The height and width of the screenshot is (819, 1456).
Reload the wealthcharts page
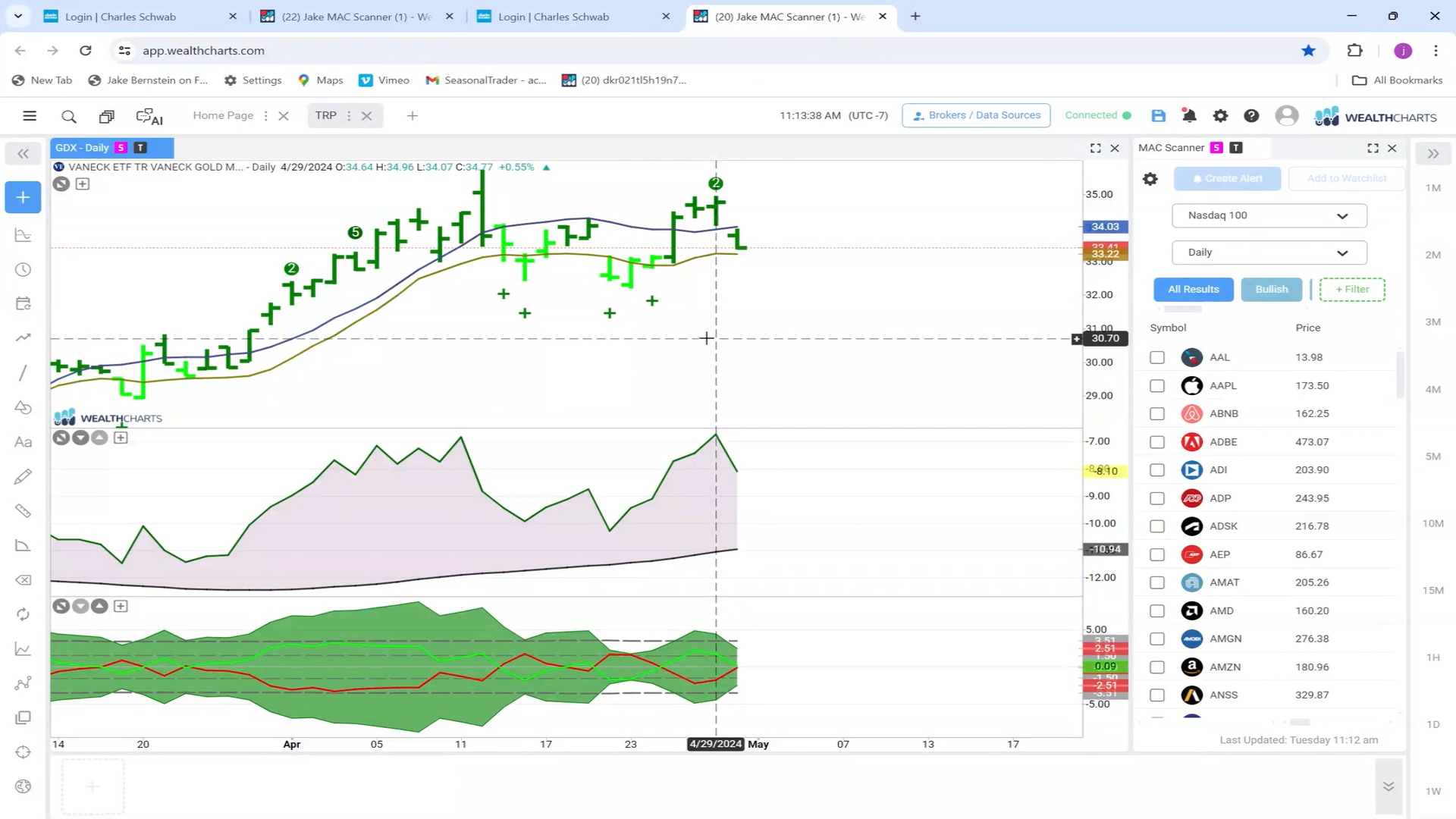(x=86, y=51)
